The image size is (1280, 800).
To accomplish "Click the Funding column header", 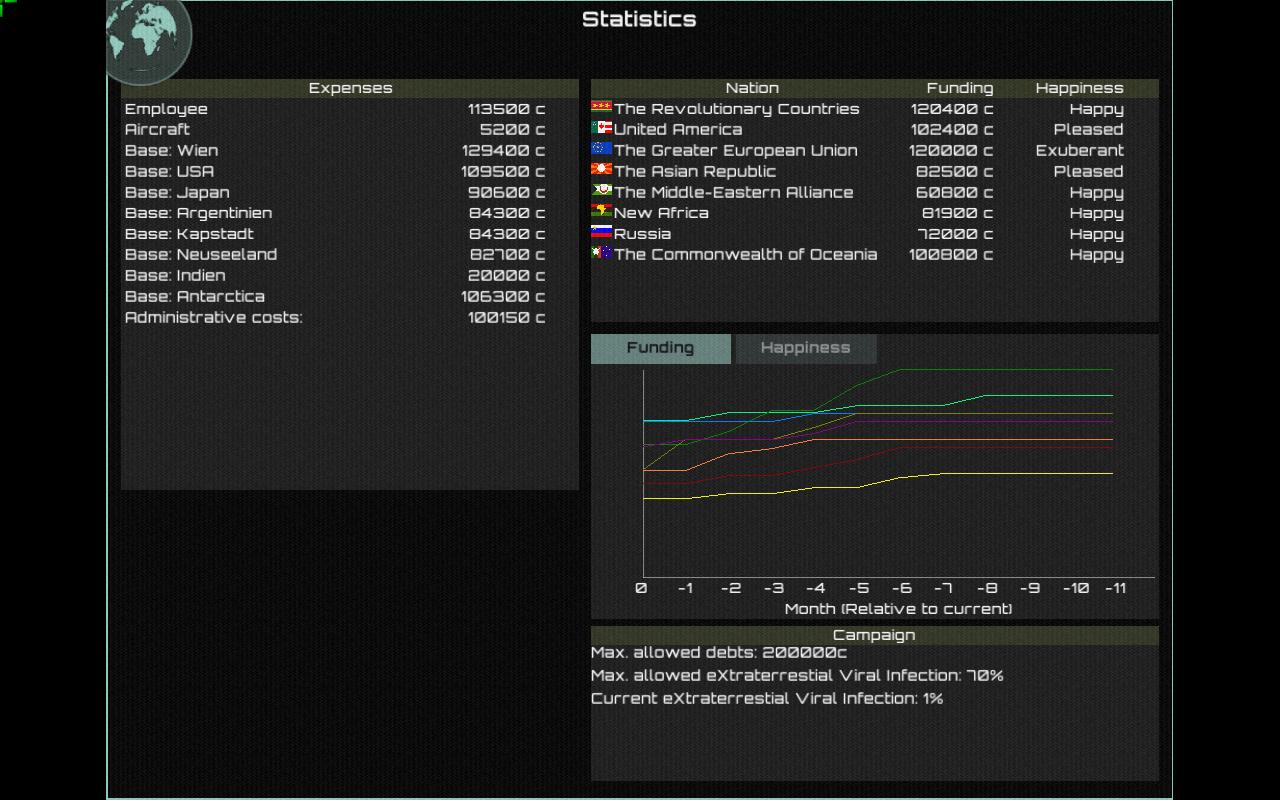I will (x=960, y=88).
